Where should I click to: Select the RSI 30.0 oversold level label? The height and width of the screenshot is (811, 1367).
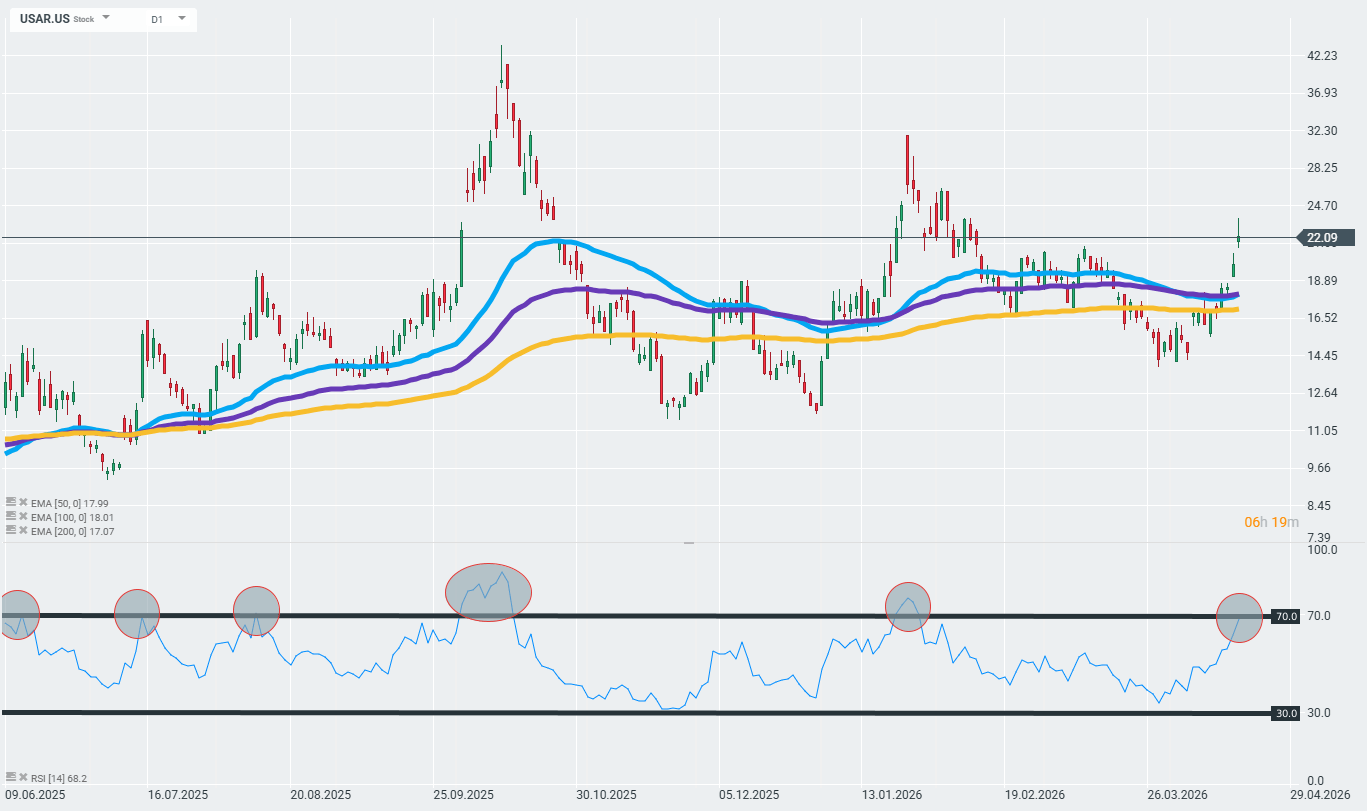[x=1286, y=713]
